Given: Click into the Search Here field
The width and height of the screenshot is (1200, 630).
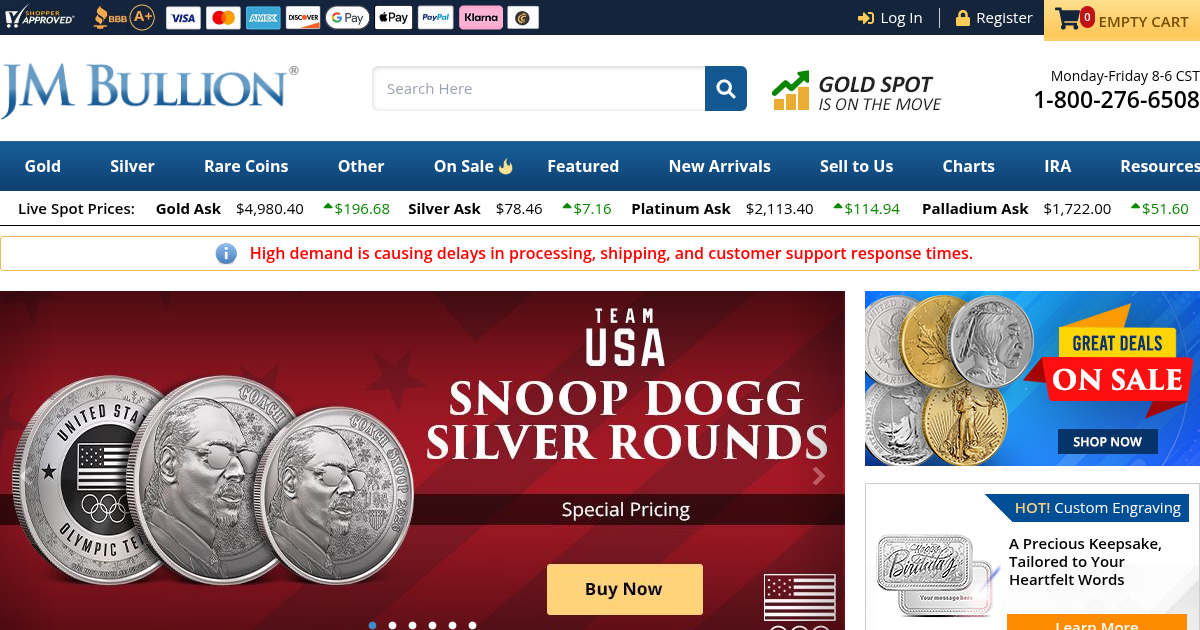Looking at the screenshot, I should coord(539,89).
